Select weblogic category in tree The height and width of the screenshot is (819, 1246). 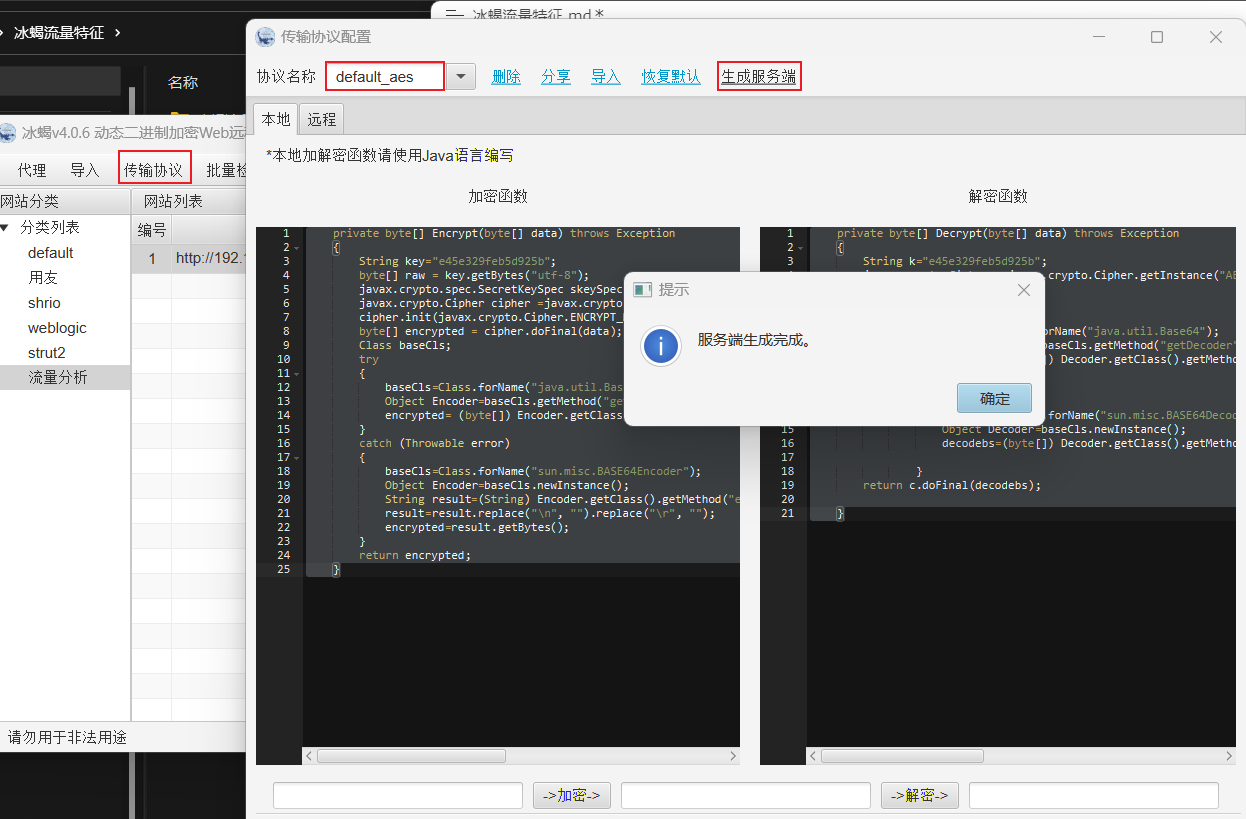(57, 328)
